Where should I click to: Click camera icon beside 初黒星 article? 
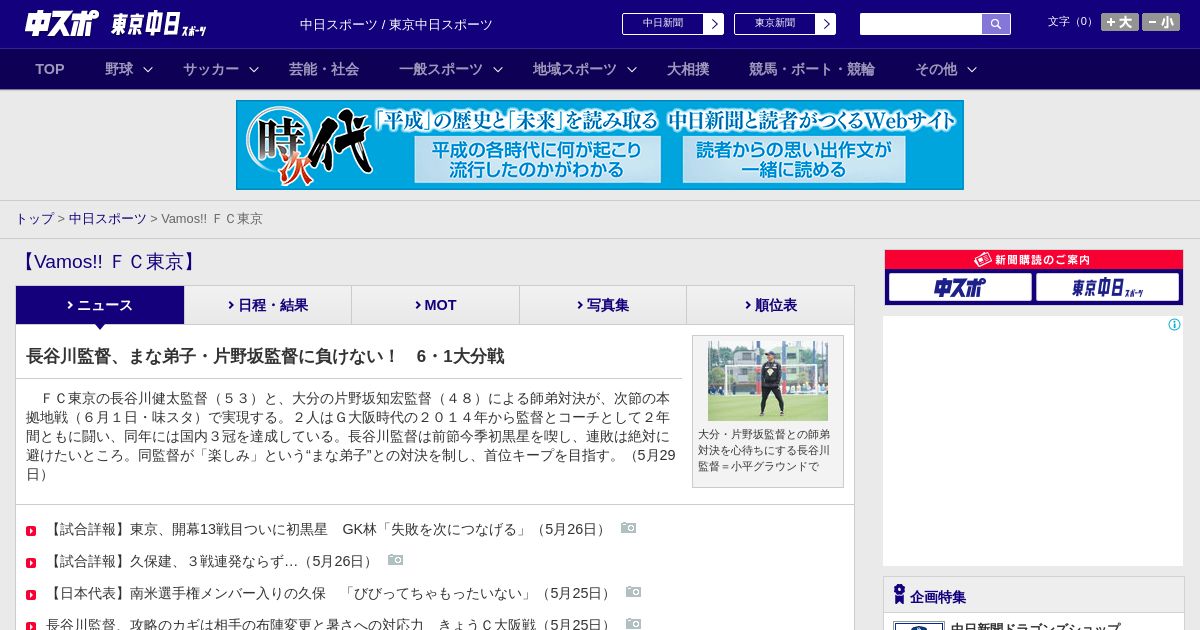click(628, 528)
